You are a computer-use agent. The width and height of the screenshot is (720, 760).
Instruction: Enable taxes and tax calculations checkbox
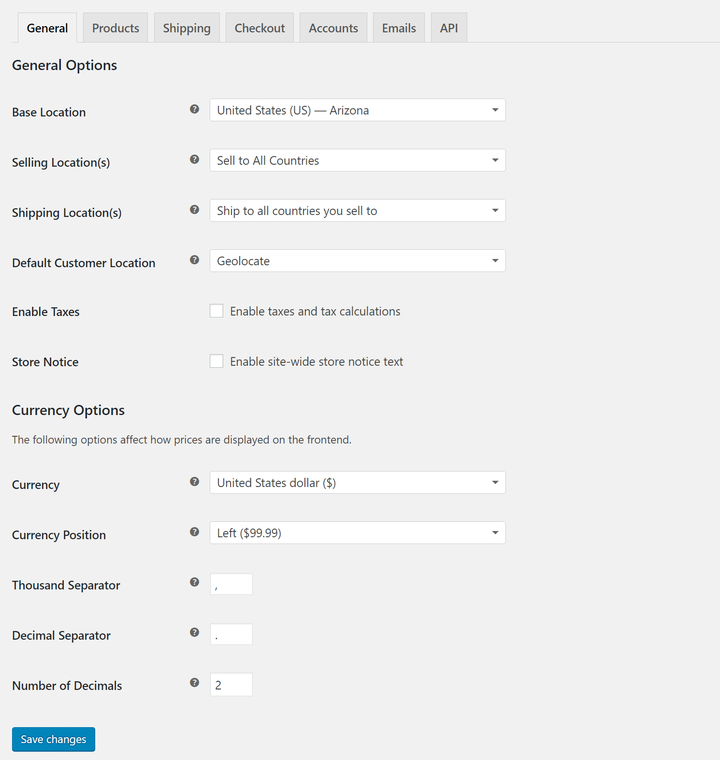pos(216,311)
